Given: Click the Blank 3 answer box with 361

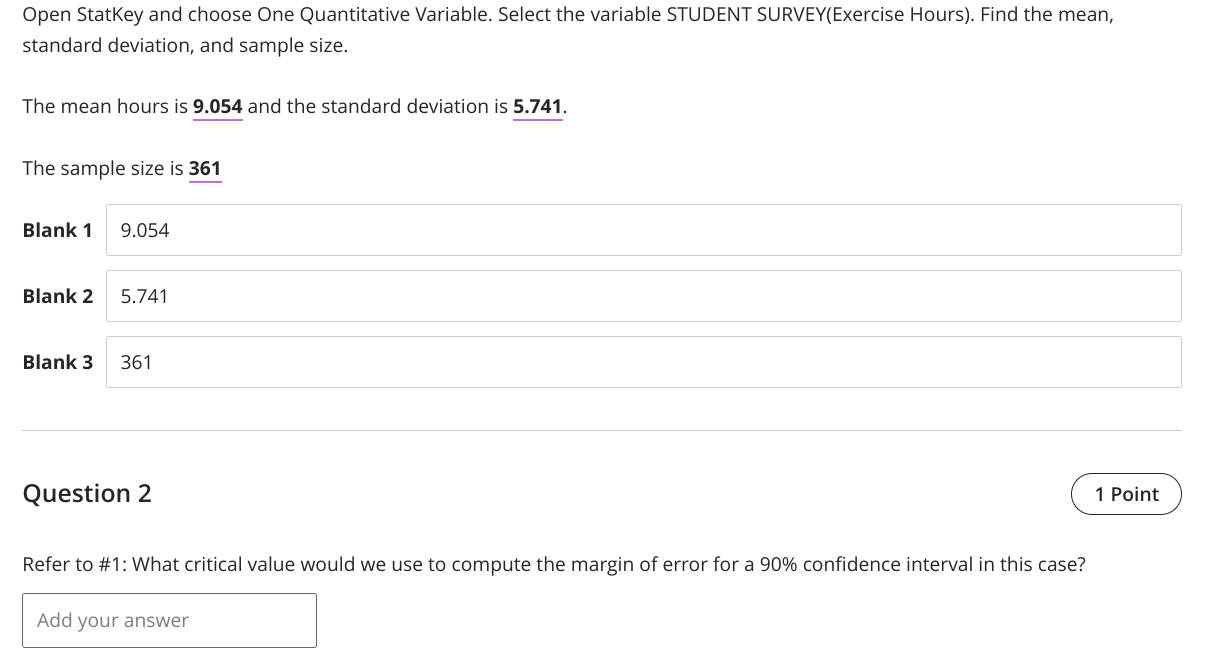Looking at the screenshot, I should (x=643, y=362).
